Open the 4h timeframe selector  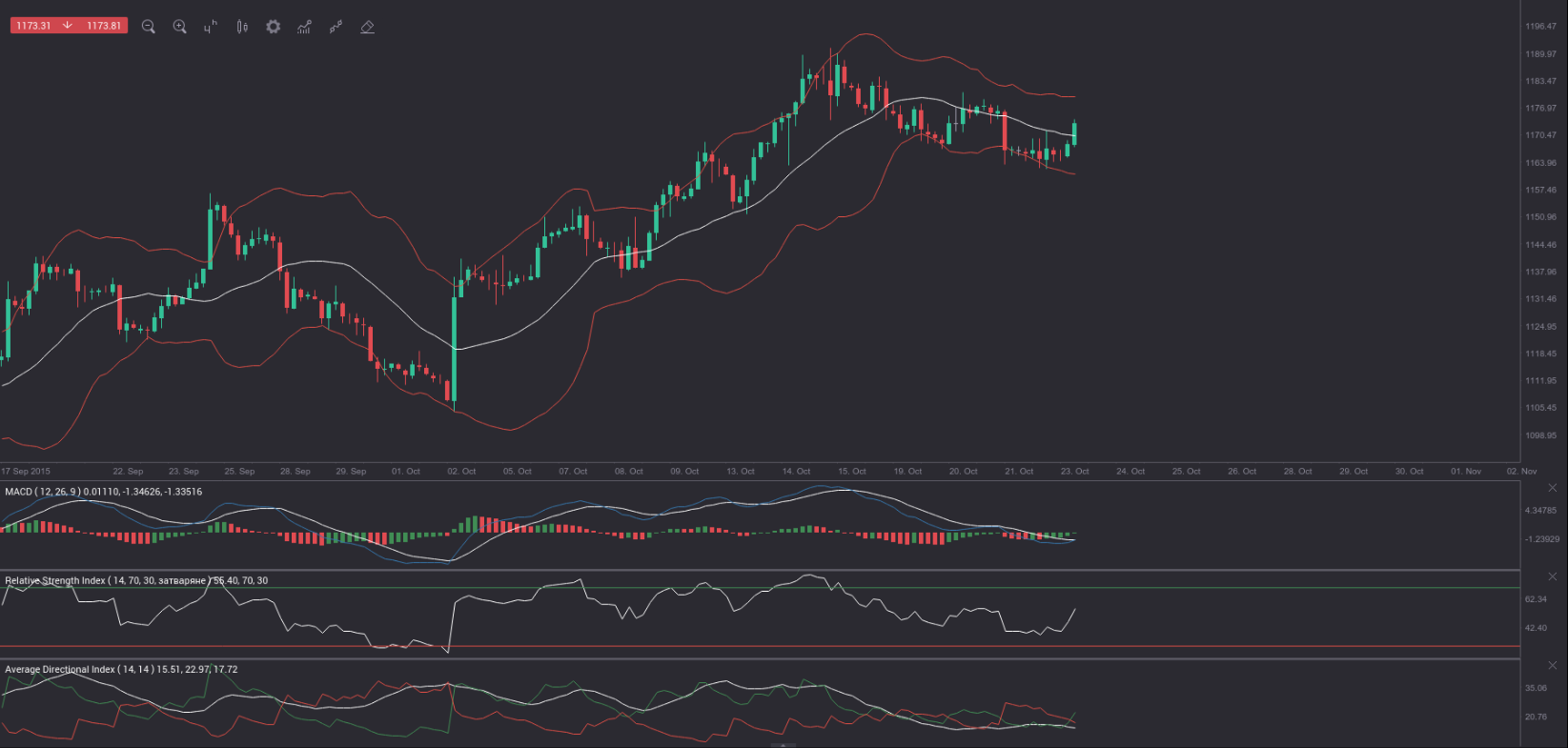pos(211,27)
